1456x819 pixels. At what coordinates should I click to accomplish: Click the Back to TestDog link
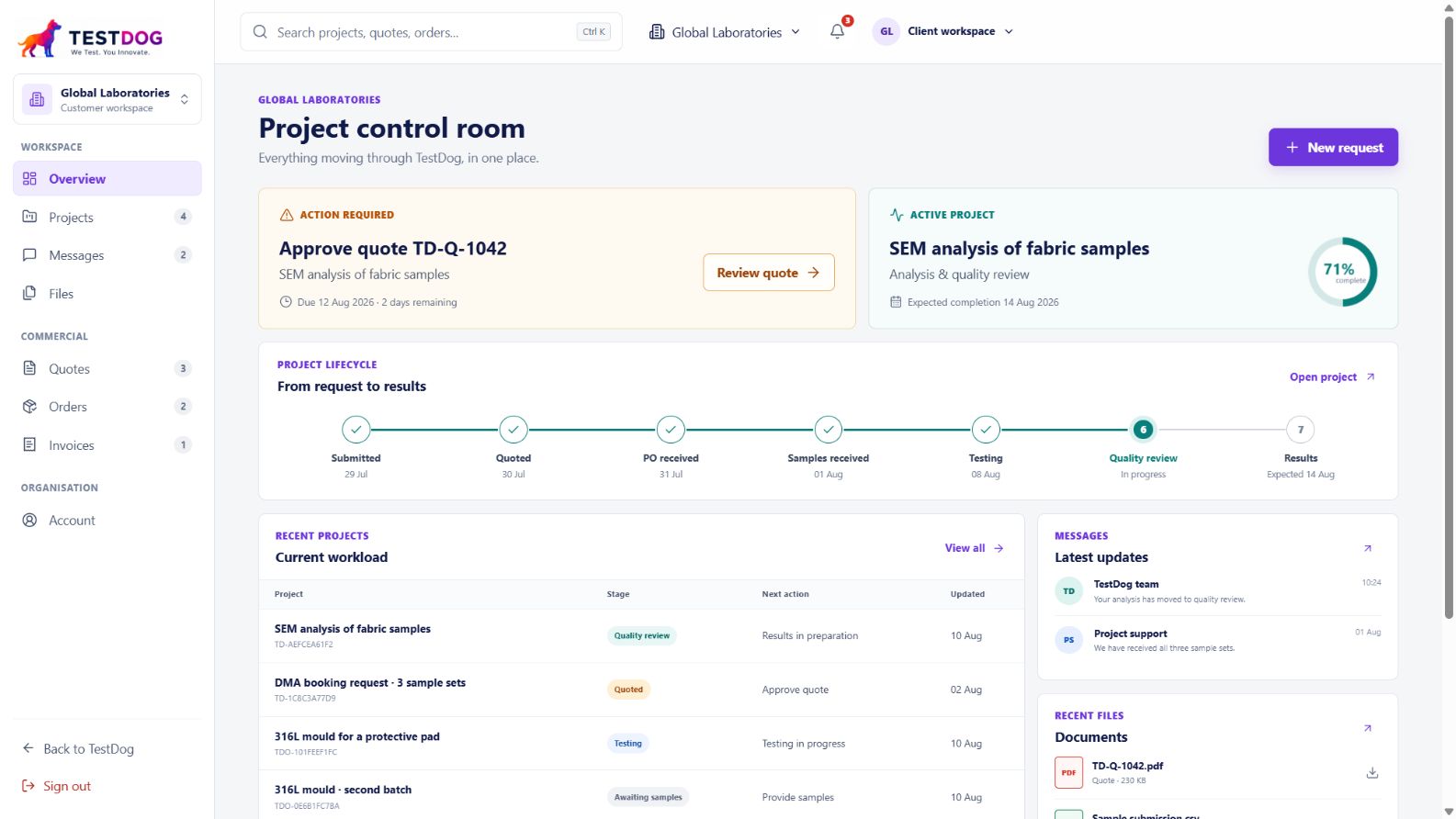(x=78, y=748)
